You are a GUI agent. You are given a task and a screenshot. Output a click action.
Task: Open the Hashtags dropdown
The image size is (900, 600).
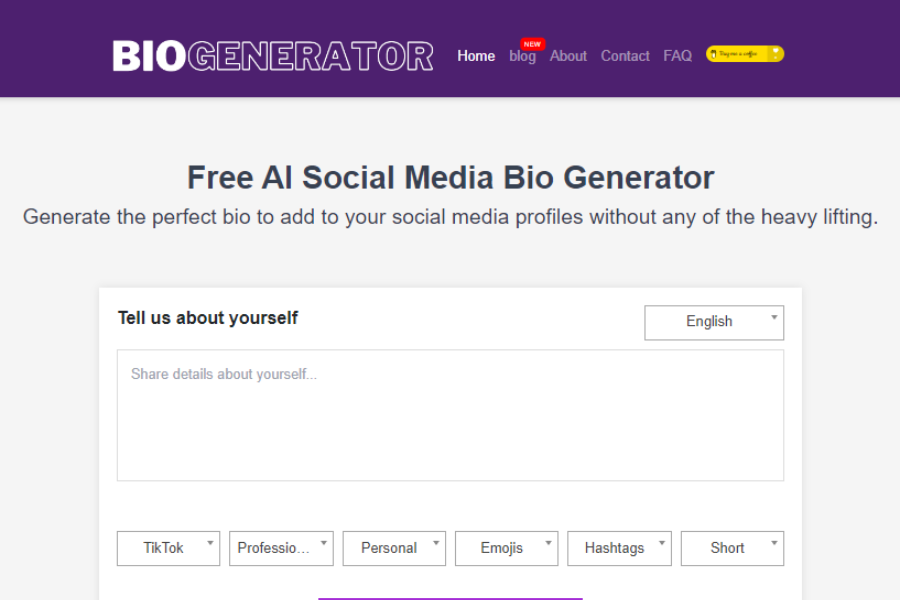[x=619, y=548]
